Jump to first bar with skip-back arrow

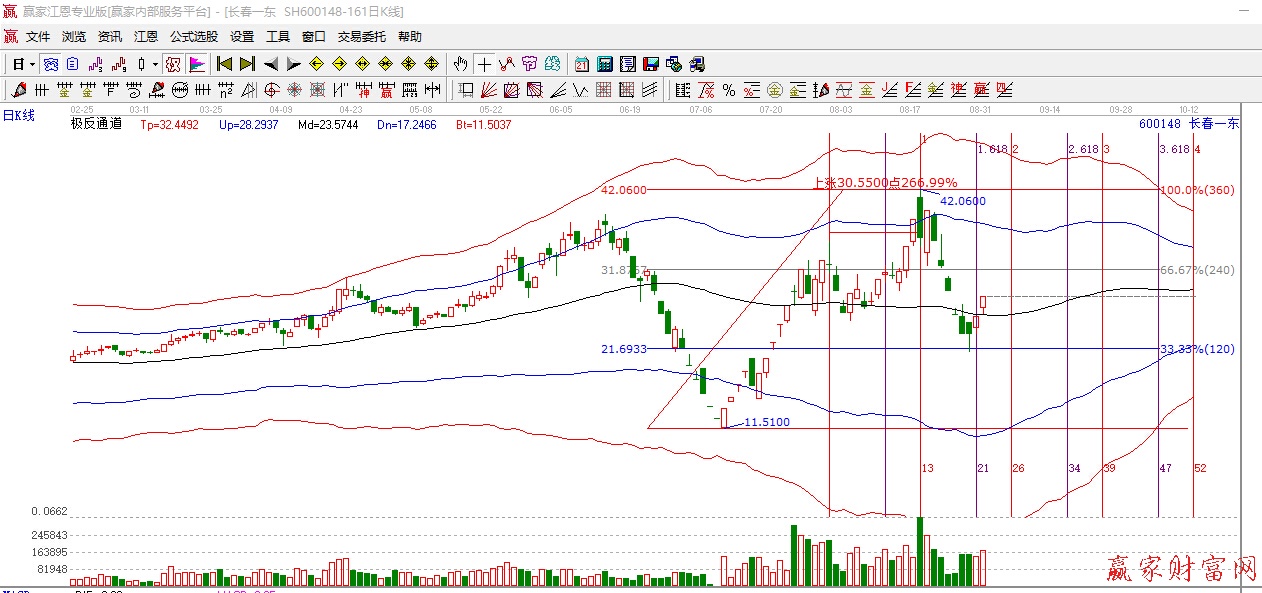(225, 64)
